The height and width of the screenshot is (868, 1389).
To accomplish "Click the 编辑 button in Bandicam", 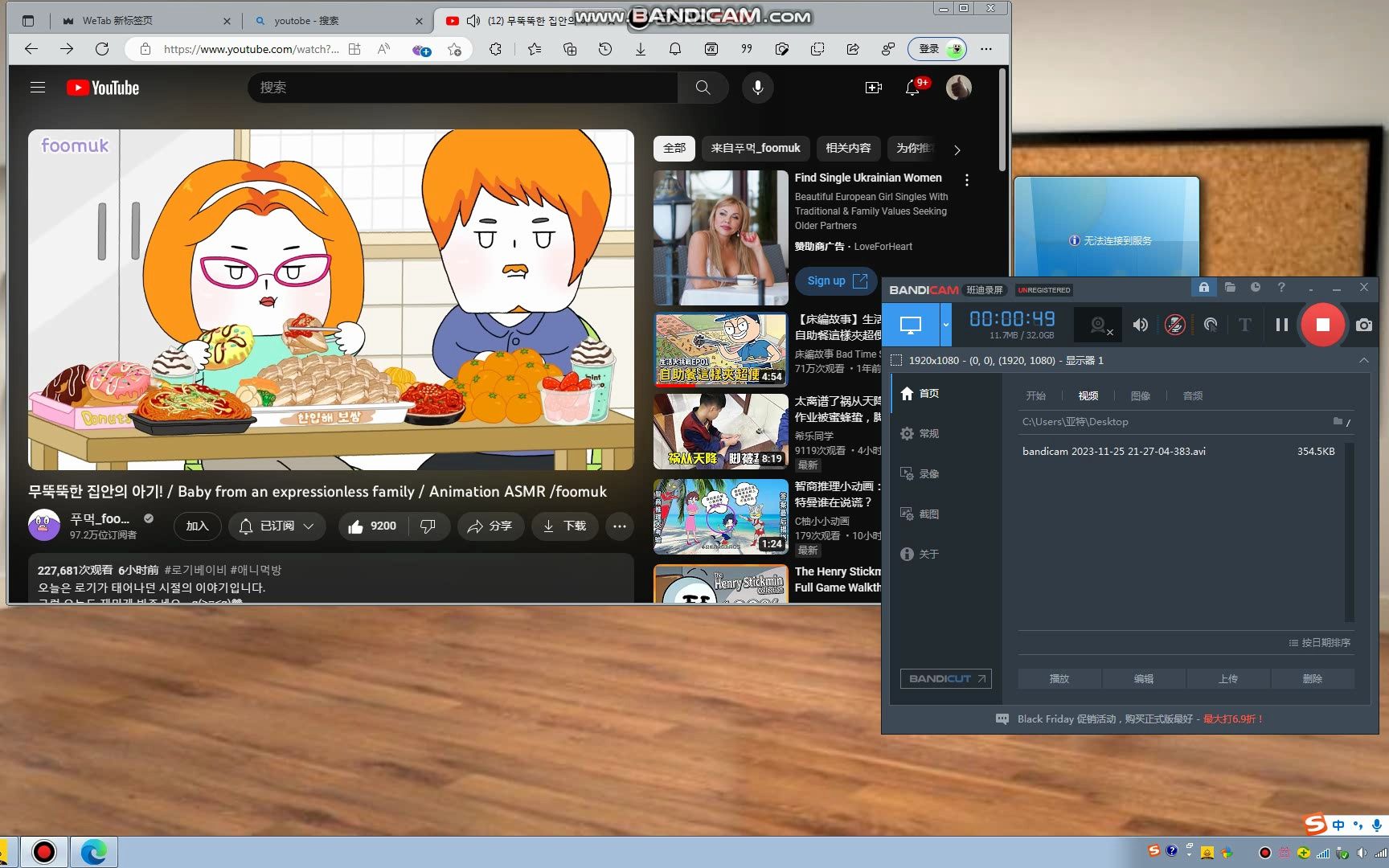I will 1144,678.
